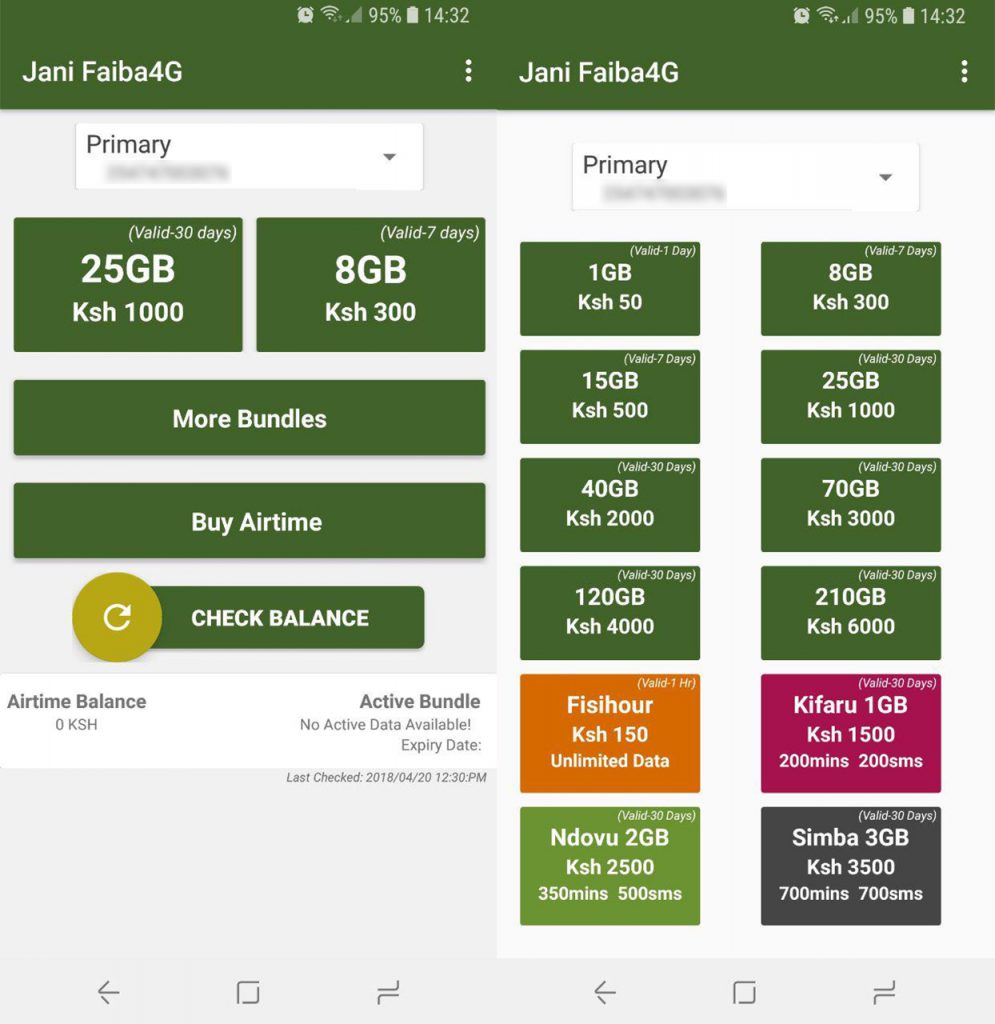
Task: Select the 8GB Ksh 300 bundle beside 1GB
Action: [x=851, y=289]
